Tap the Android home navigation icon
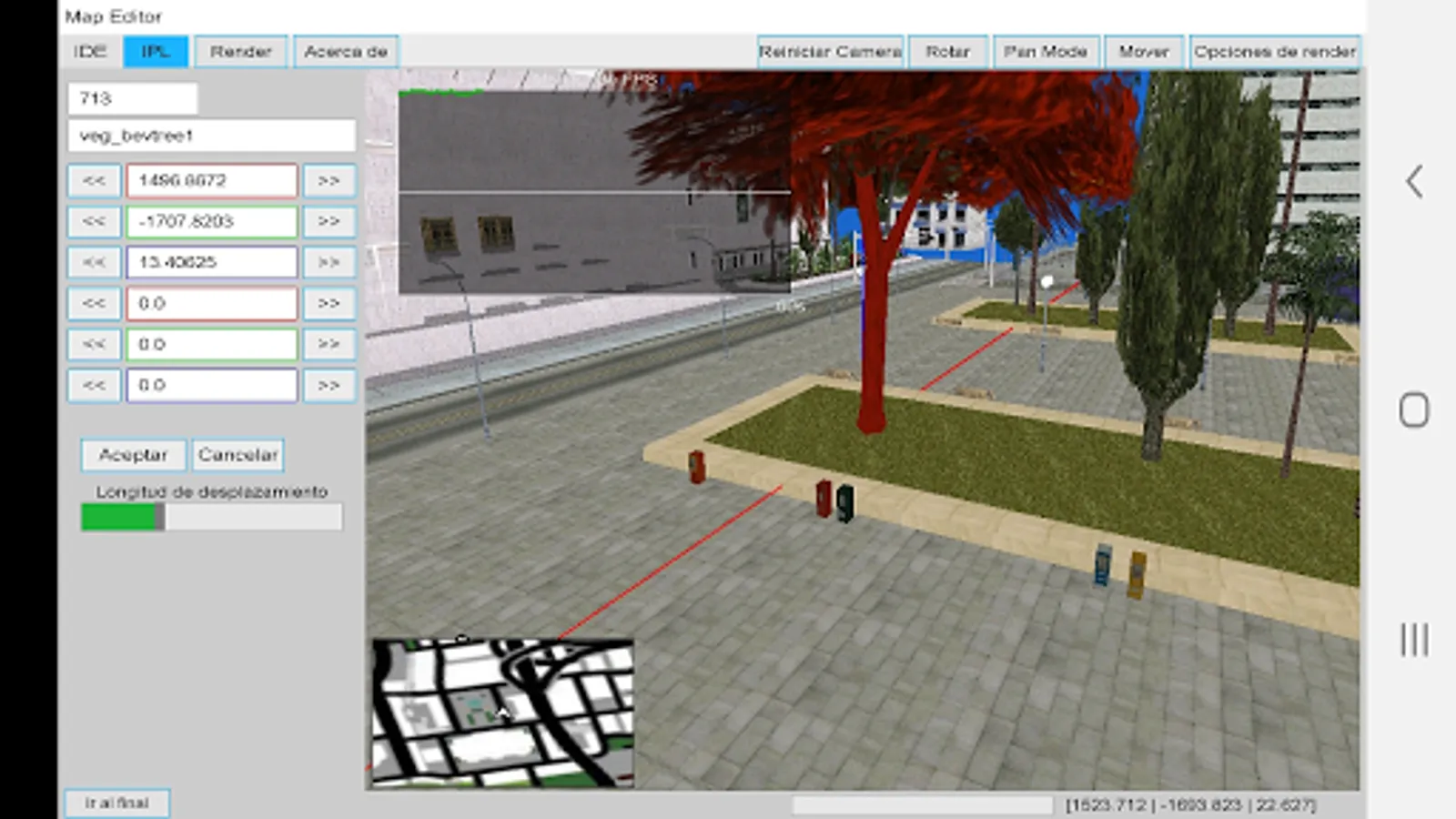 pyautogui.click(x=1413, y=410)
